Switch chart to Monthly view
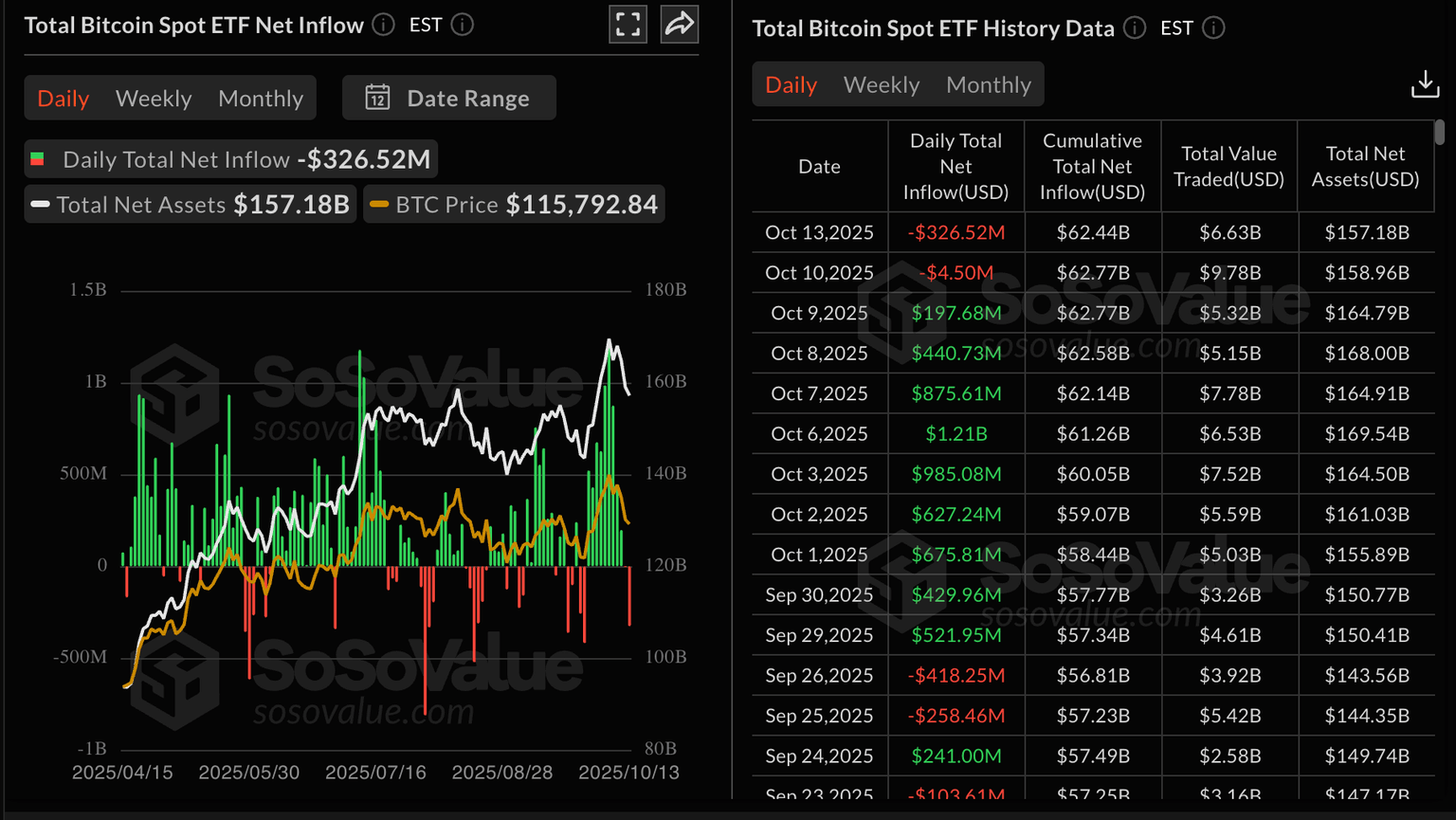 261,98
